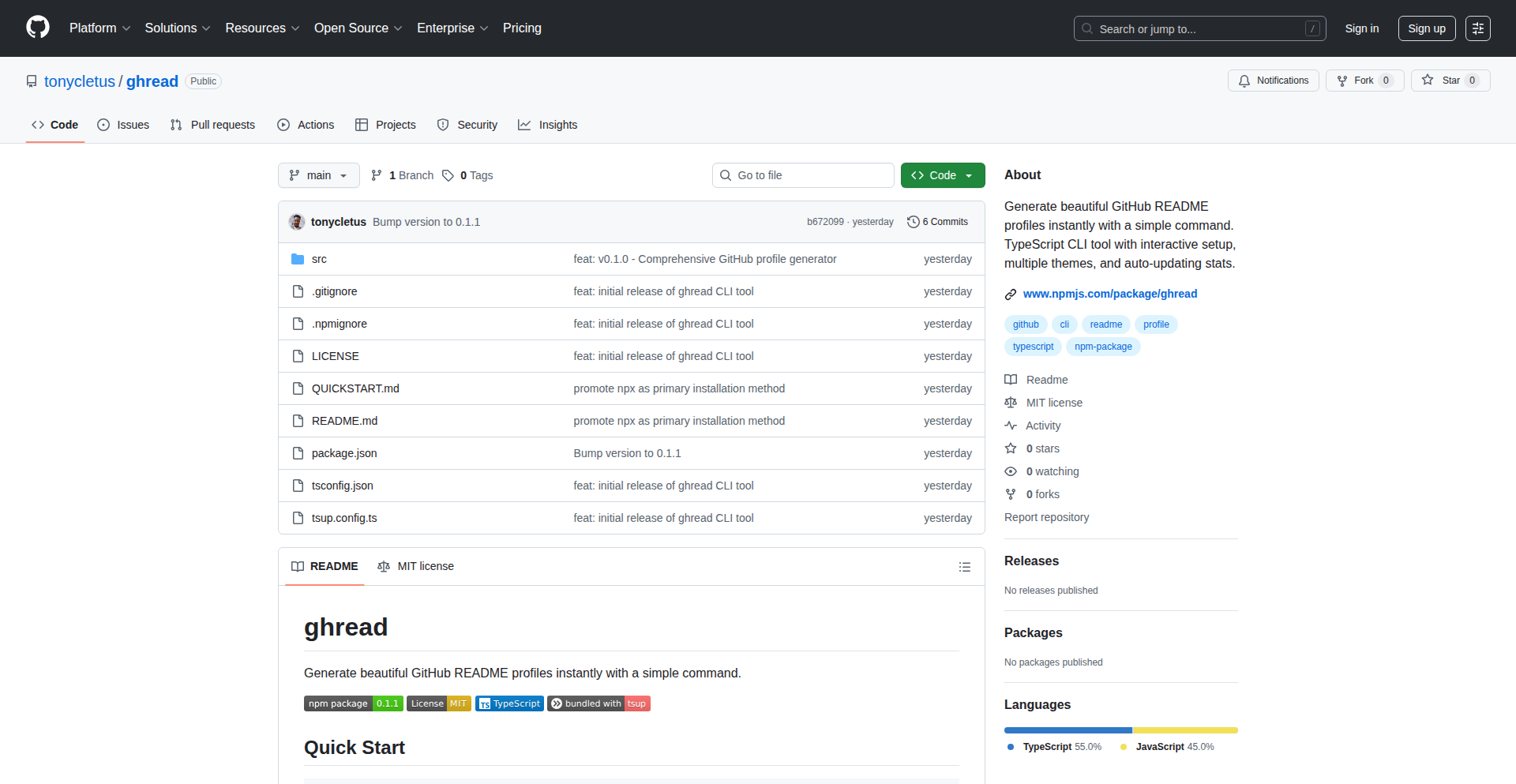1516x784 pixels.
Task: Click tonycletus avatar in commit row
Action: coord(297,222)
